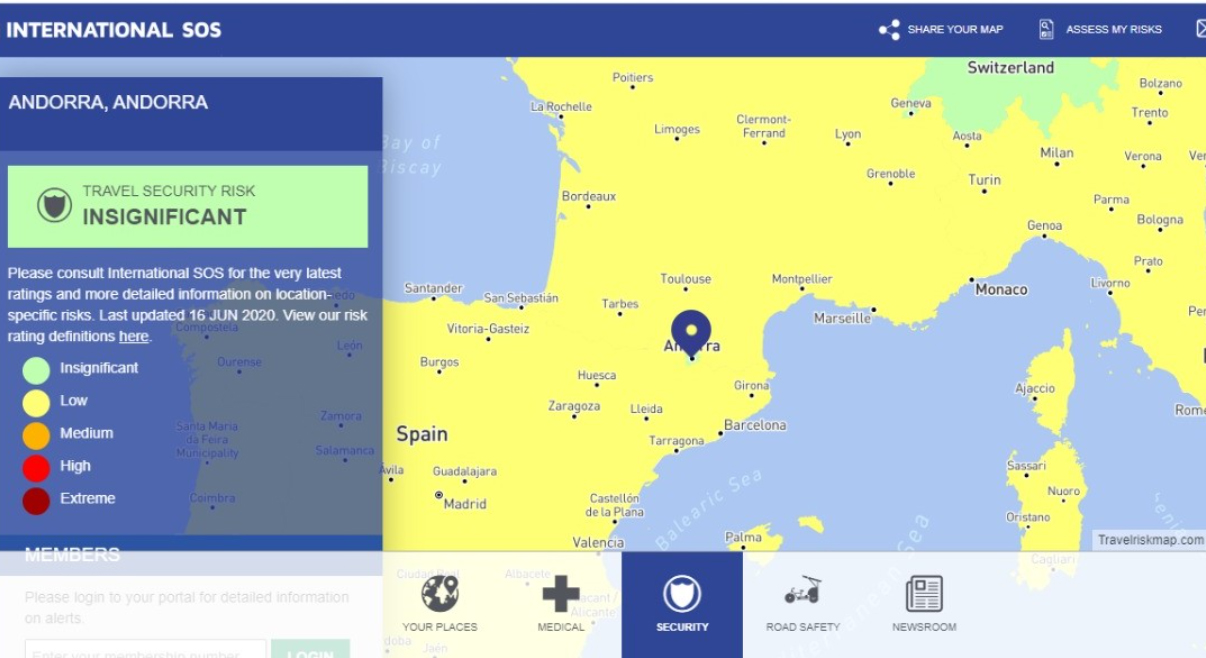Click Montpellier on the map

click(x=802, y=279)
